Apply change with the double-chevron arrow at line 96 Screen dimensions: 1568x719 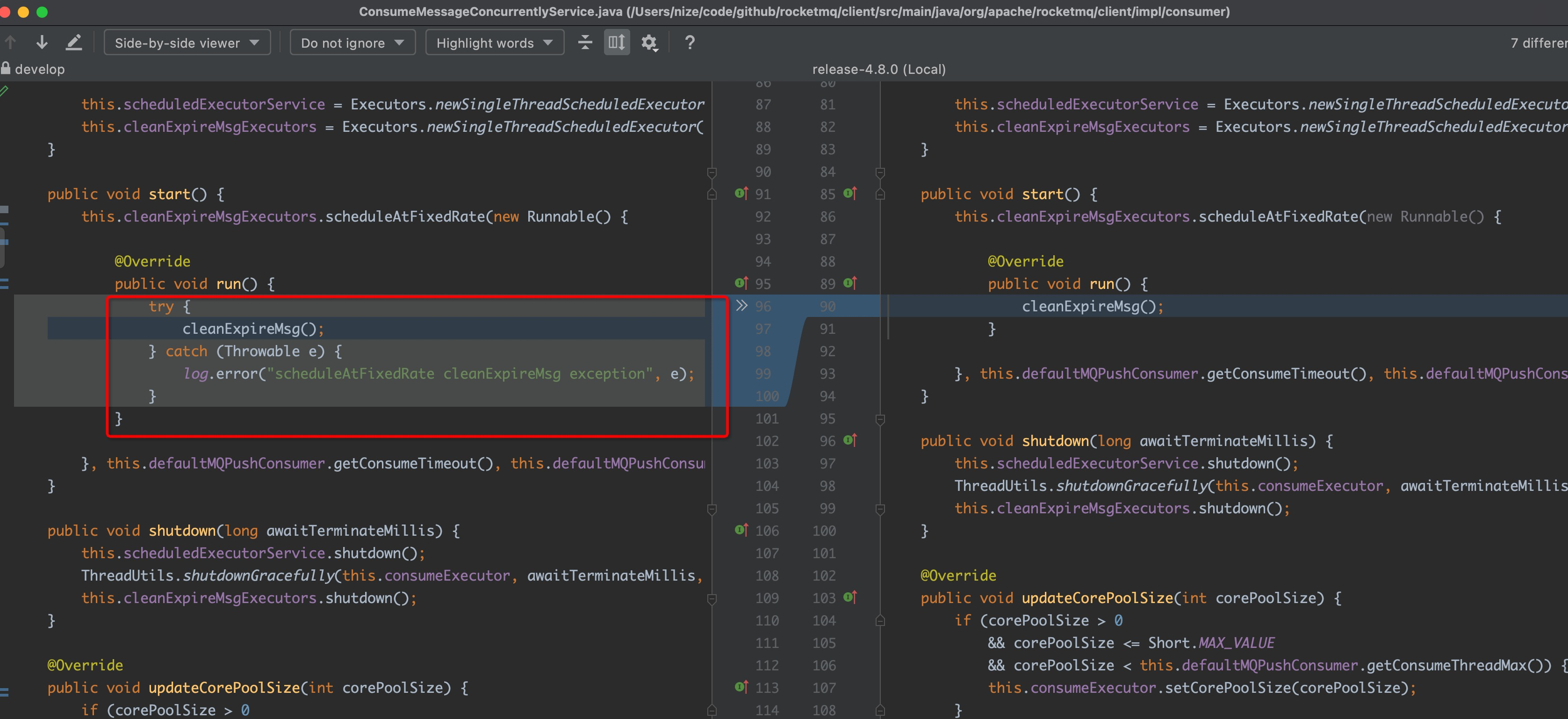[x=741, y=306]
